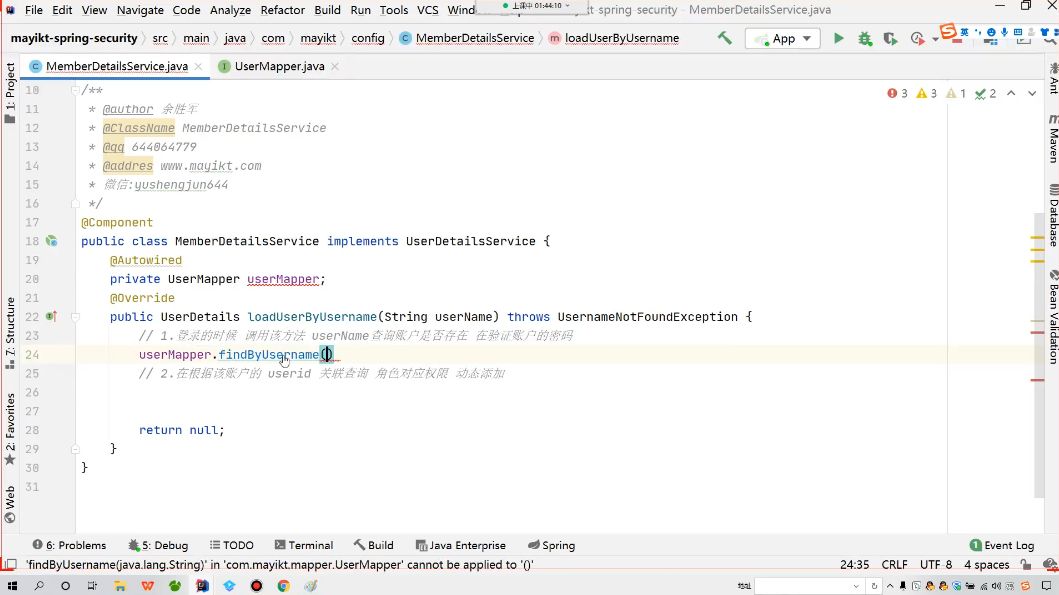Build project with the hammer icon
1059x595 pixels.
coord(725,38)
